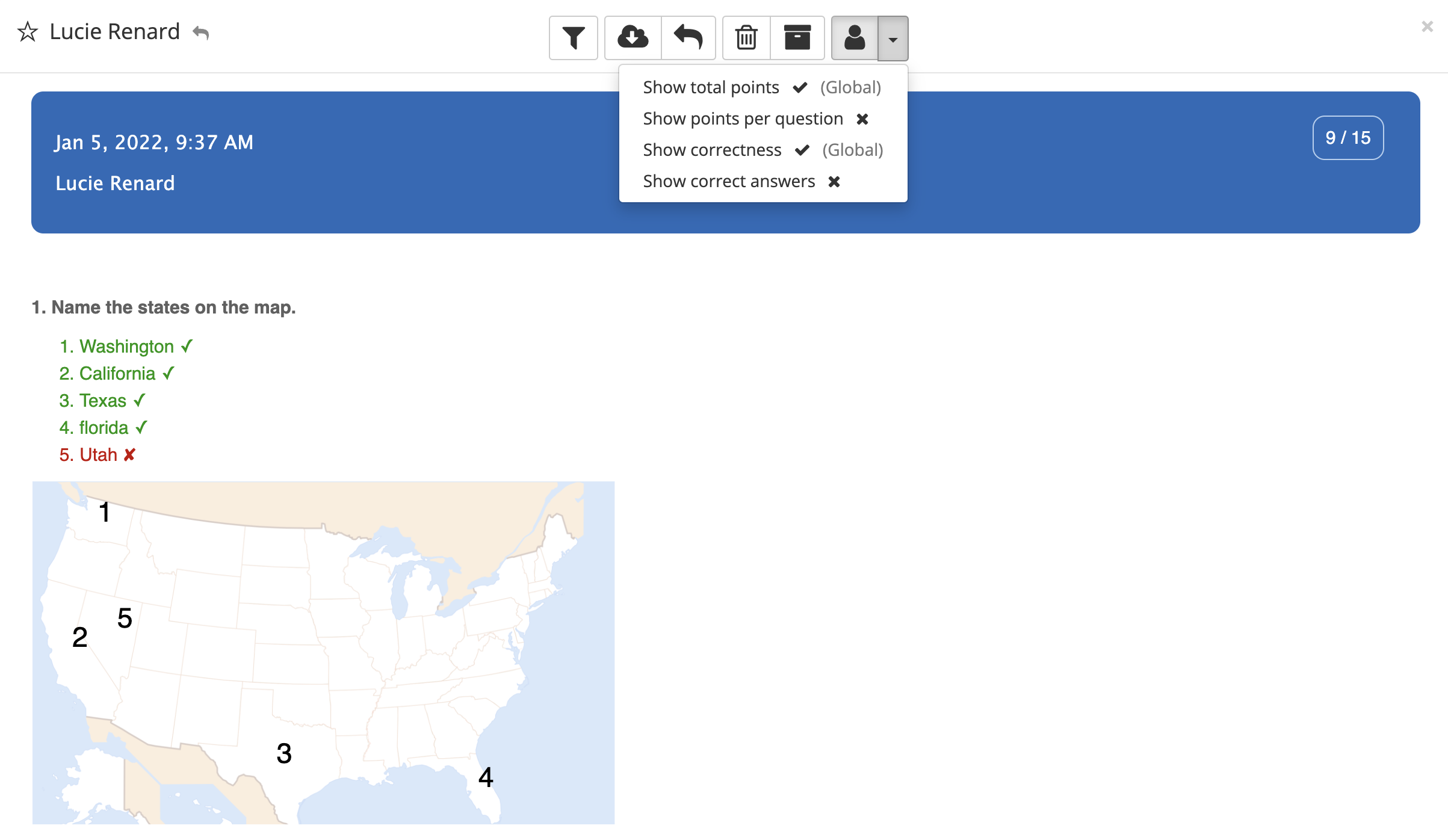Click the delete/trash icon
This screenshot has height=840, width=1448.
746,39
